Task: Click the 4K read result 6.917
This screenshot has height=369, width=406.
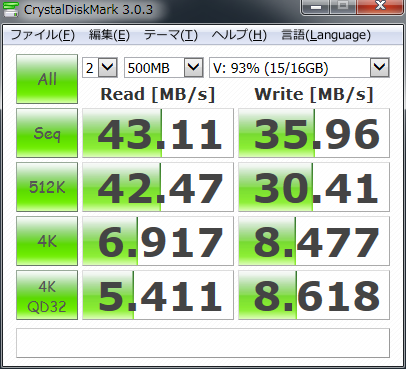Action: pyautogui.click(x=158, y=241)
